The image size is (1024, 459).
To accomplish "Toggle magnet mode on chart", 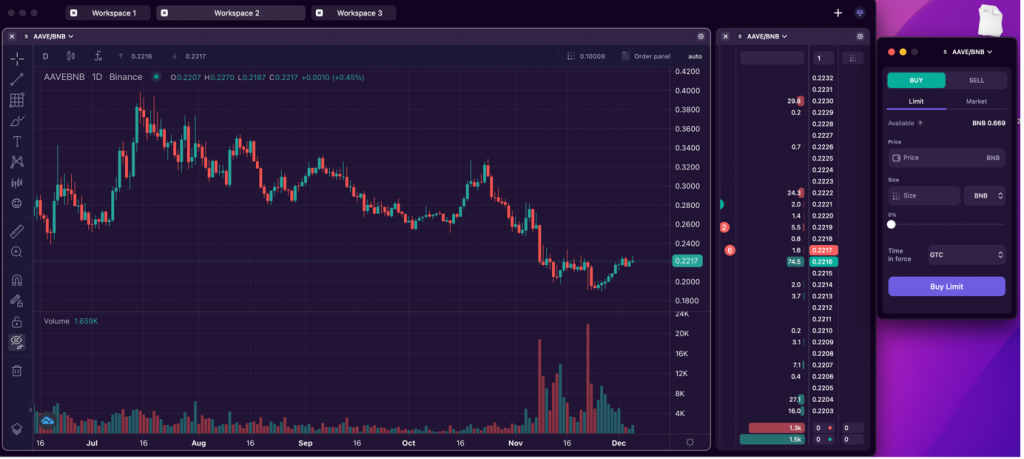I will coord(17,281).
